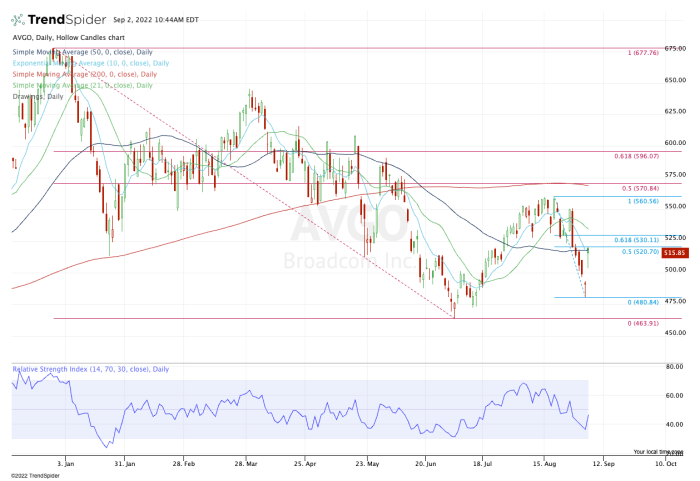Click the 500.00 price axis label

(675, 269)
